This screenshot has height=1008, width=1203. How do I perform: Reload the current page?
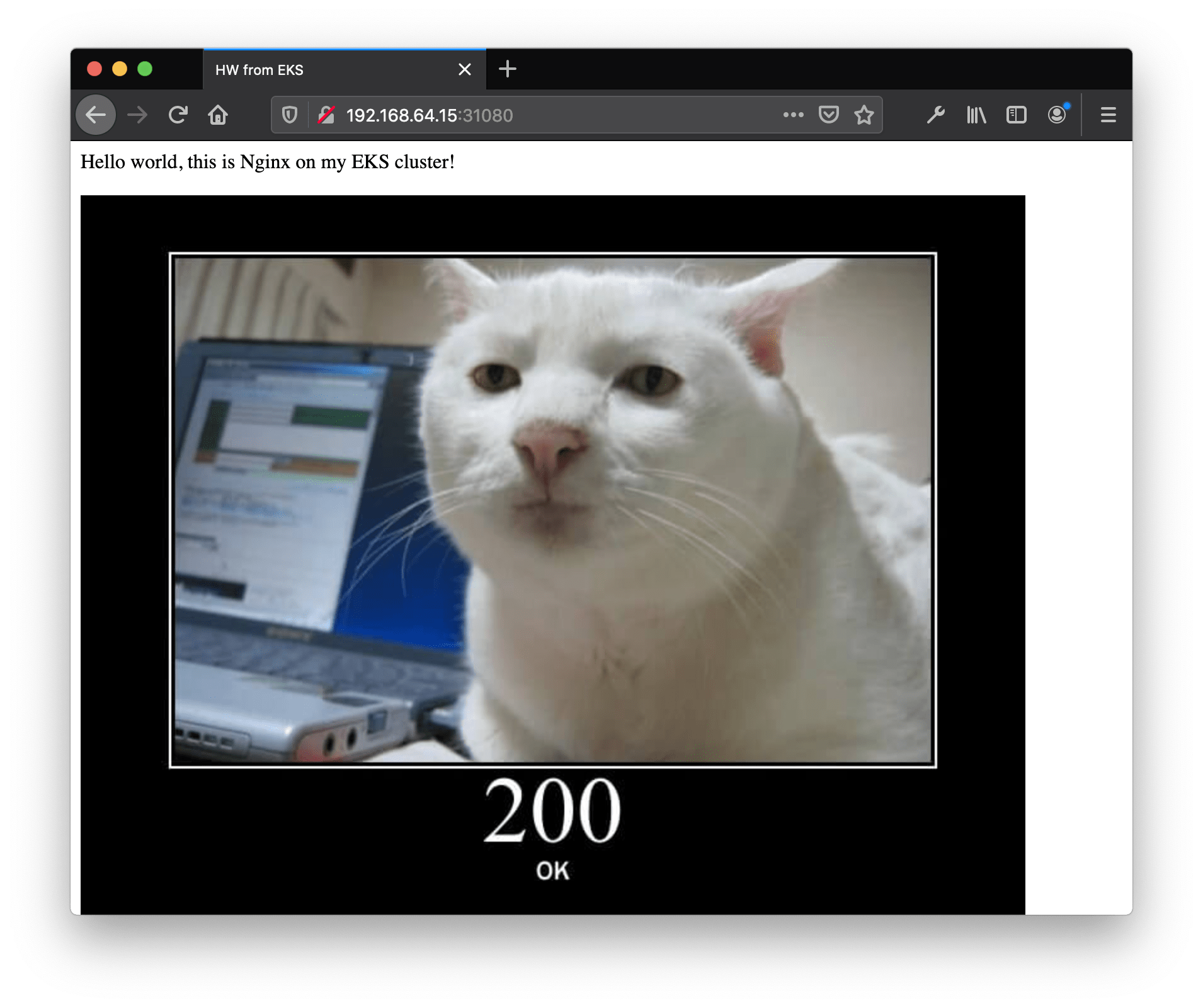pos(178,115)
